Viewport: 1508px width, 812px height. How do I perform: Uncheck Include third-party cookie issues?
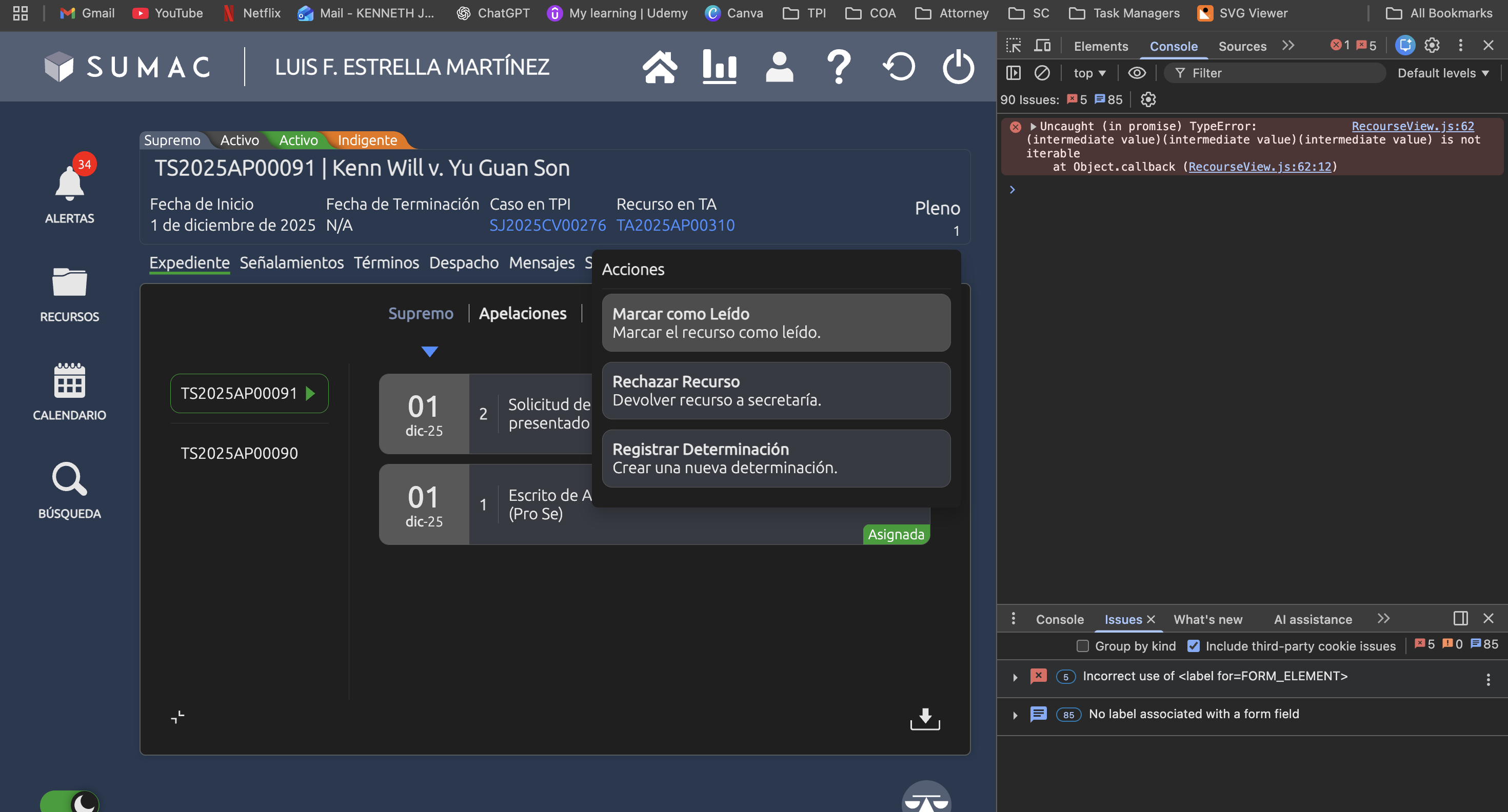click(x=1193, y=646)
